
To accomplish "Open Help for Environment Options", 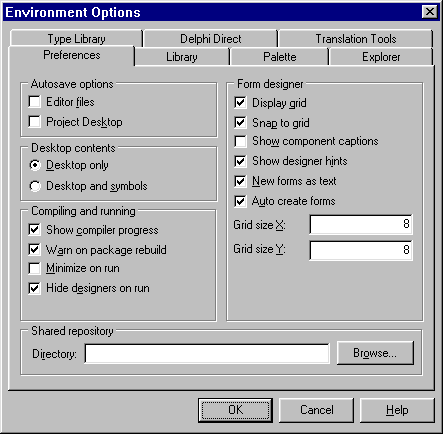I will click(397, 410).
